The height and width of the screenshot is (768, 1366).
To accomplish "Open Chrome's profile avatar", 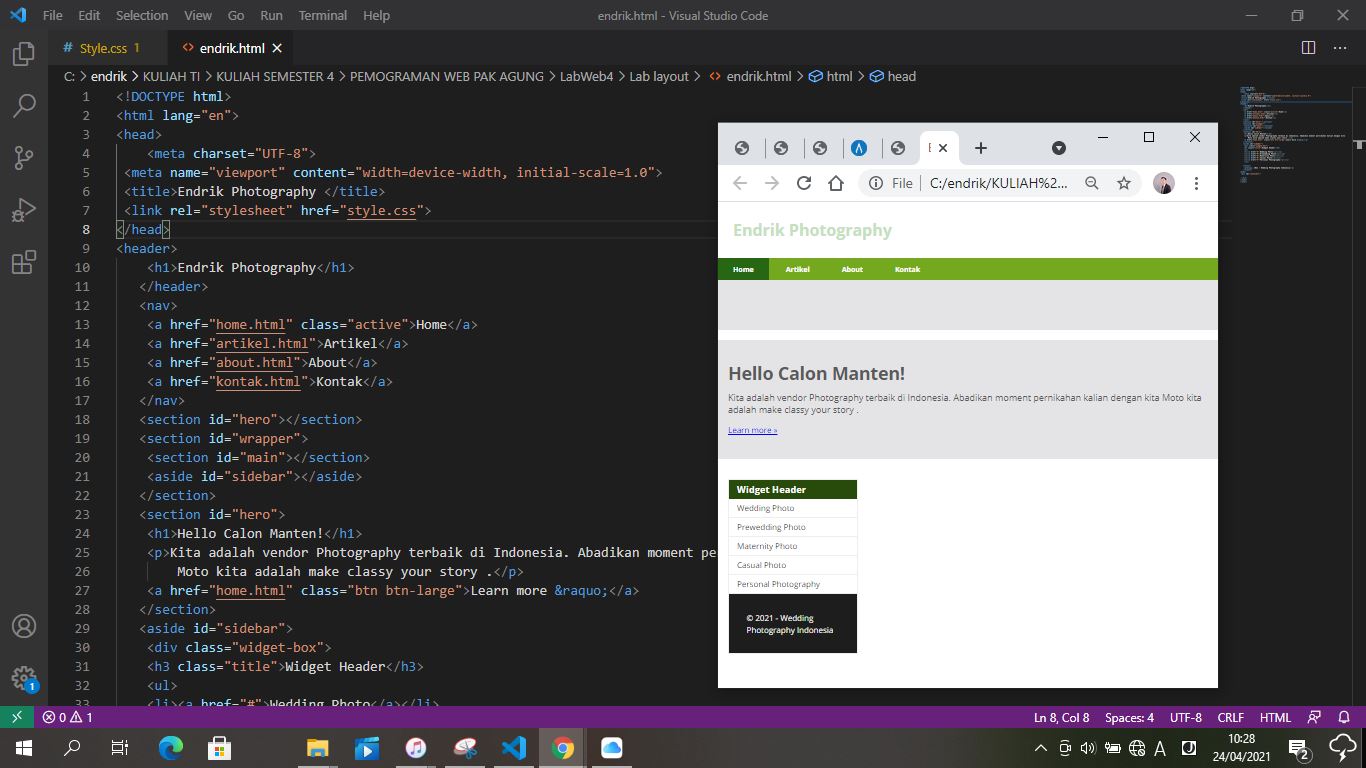I will [1163, 183].
